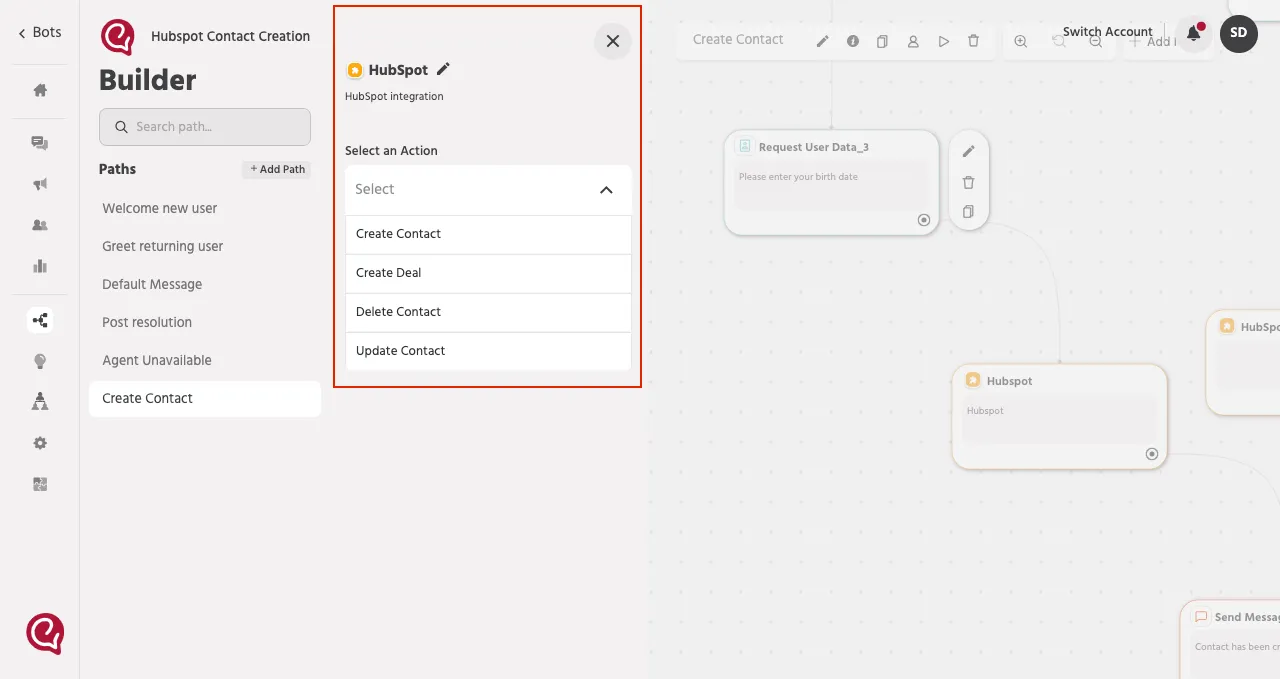Click the HubSpot integration description text

[x=394, y=97]
